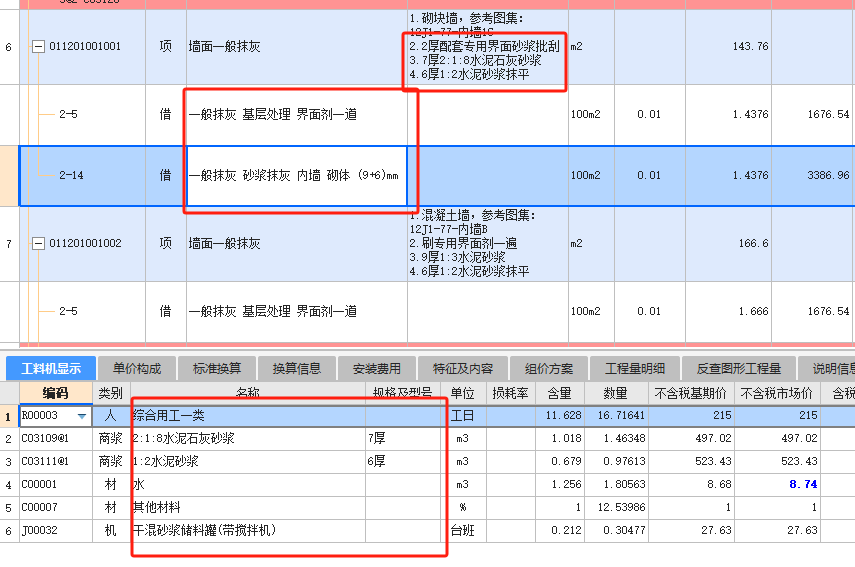Switch to the 安装费用 tab
This screenshot has height=567, width=855.
(377, 369)
